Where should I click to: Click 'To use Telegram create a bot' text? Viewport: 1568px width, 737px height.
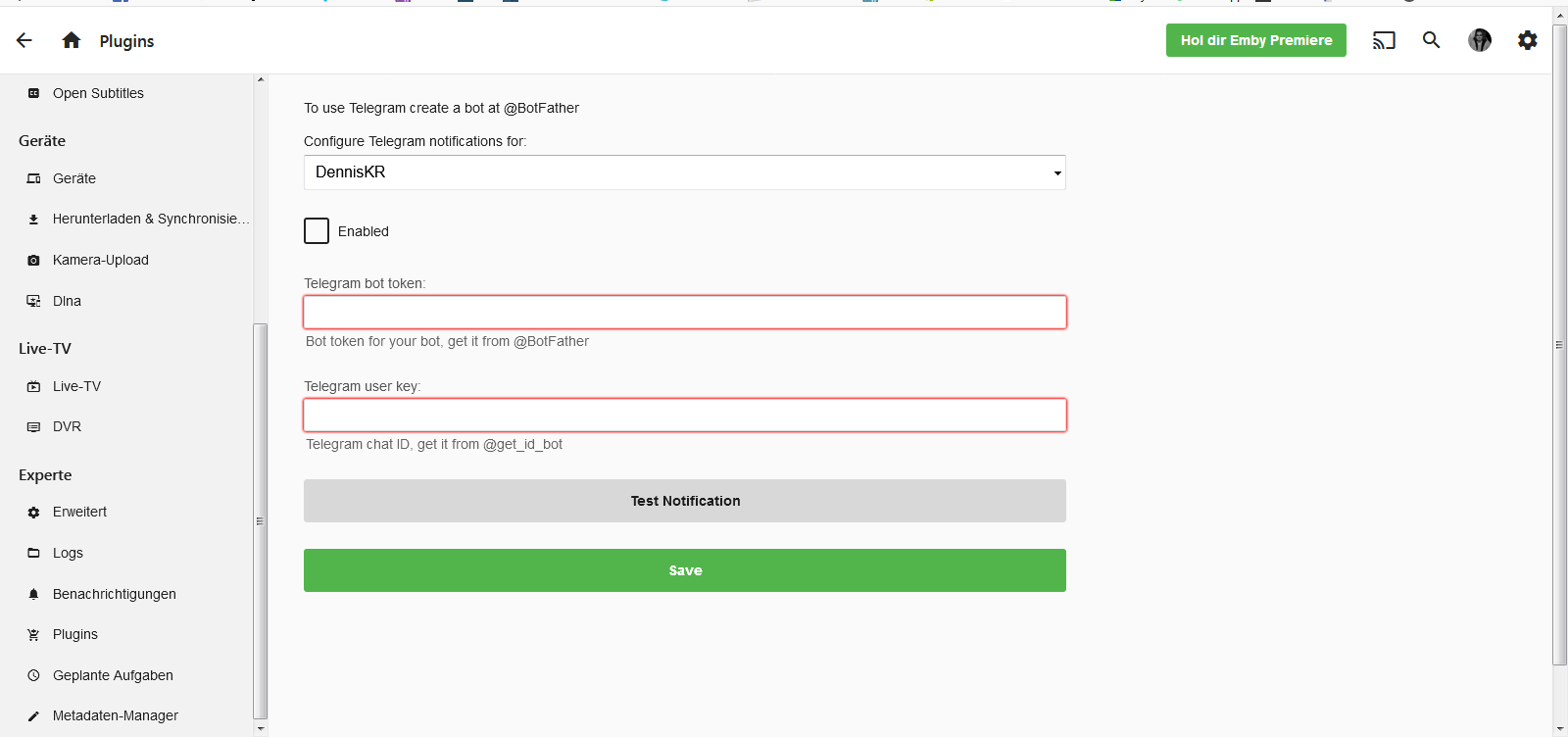point(441,108)
